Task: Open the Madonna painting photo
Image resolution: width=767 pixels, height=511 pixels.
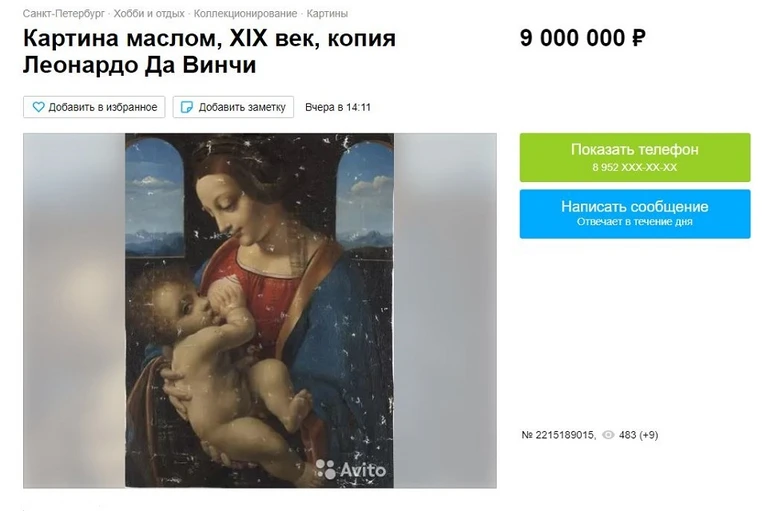Action: [259, 311]
